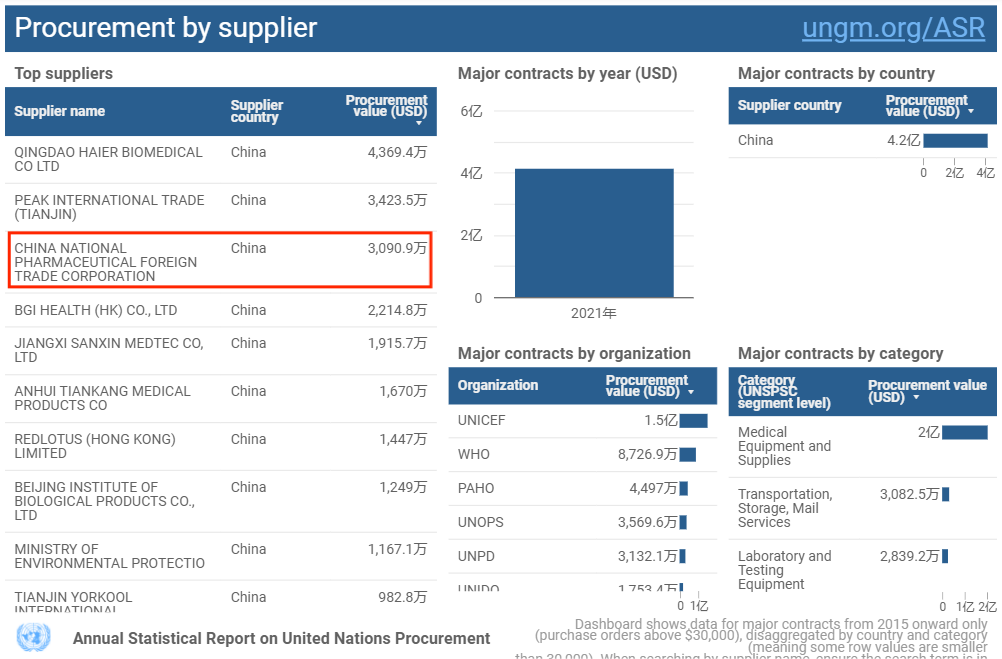Screen dimensions: 1002x659
Task: Click the Medical Equipment and Supplies bar
Action: tap(965, 433)
